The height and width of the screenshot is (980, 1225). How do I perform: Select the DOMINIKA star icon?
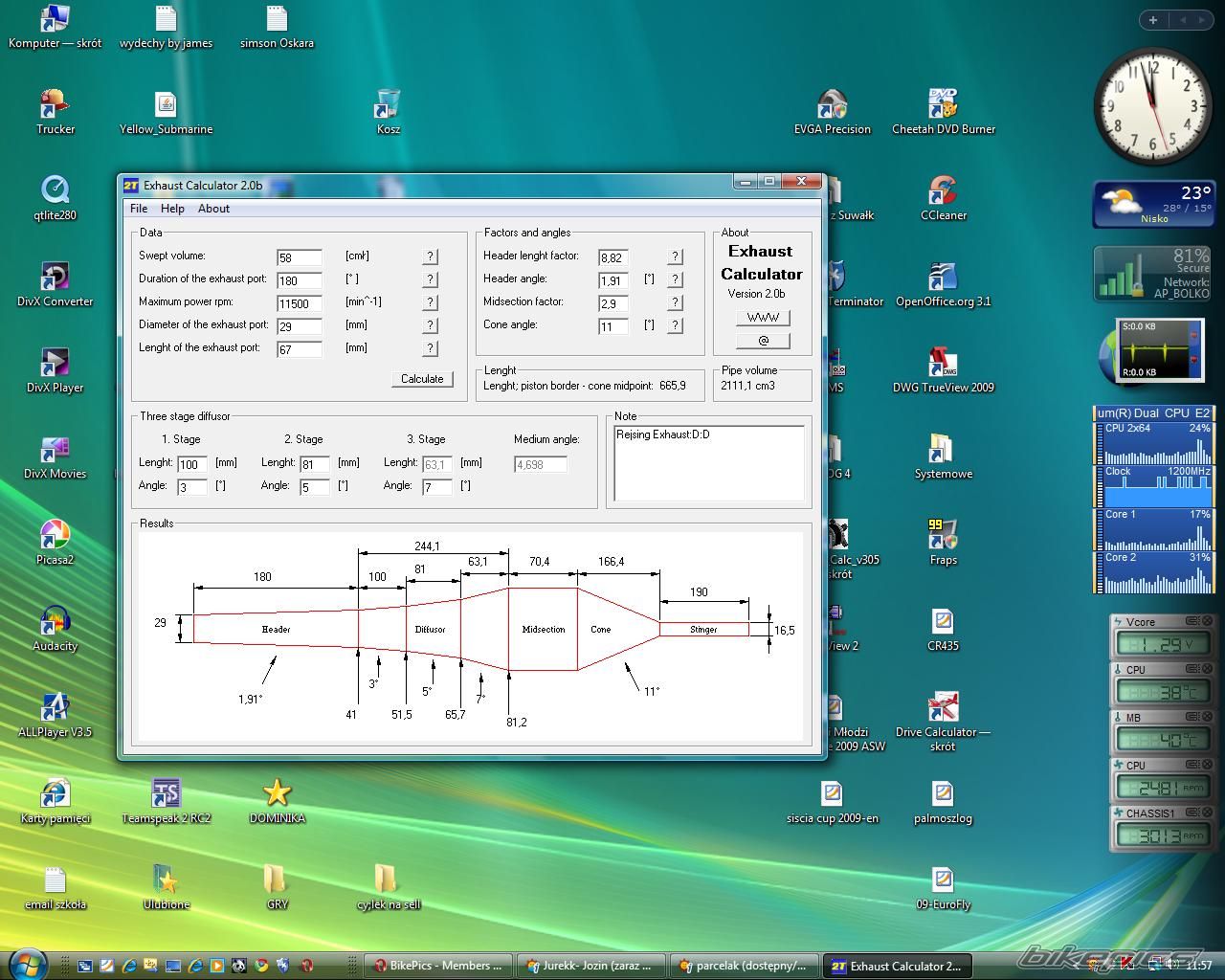pos(278,800)
